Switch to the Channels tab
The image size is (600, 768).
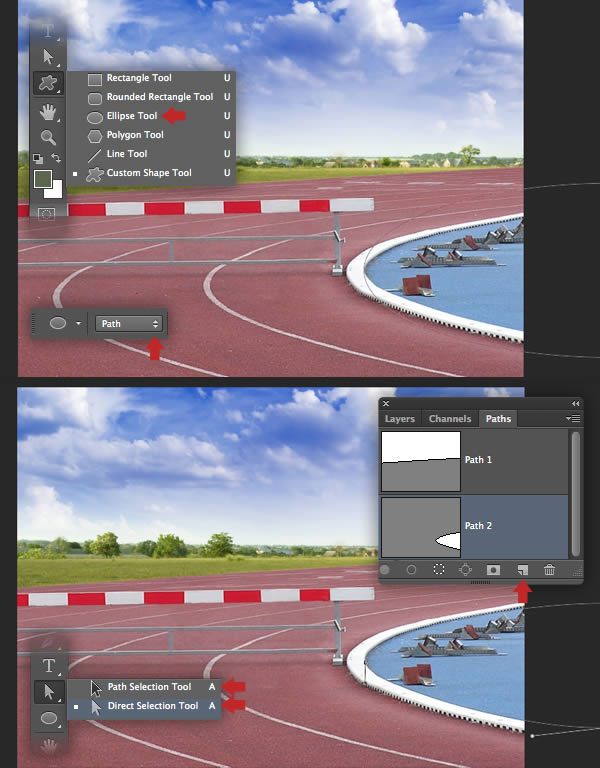coord(450,419)
